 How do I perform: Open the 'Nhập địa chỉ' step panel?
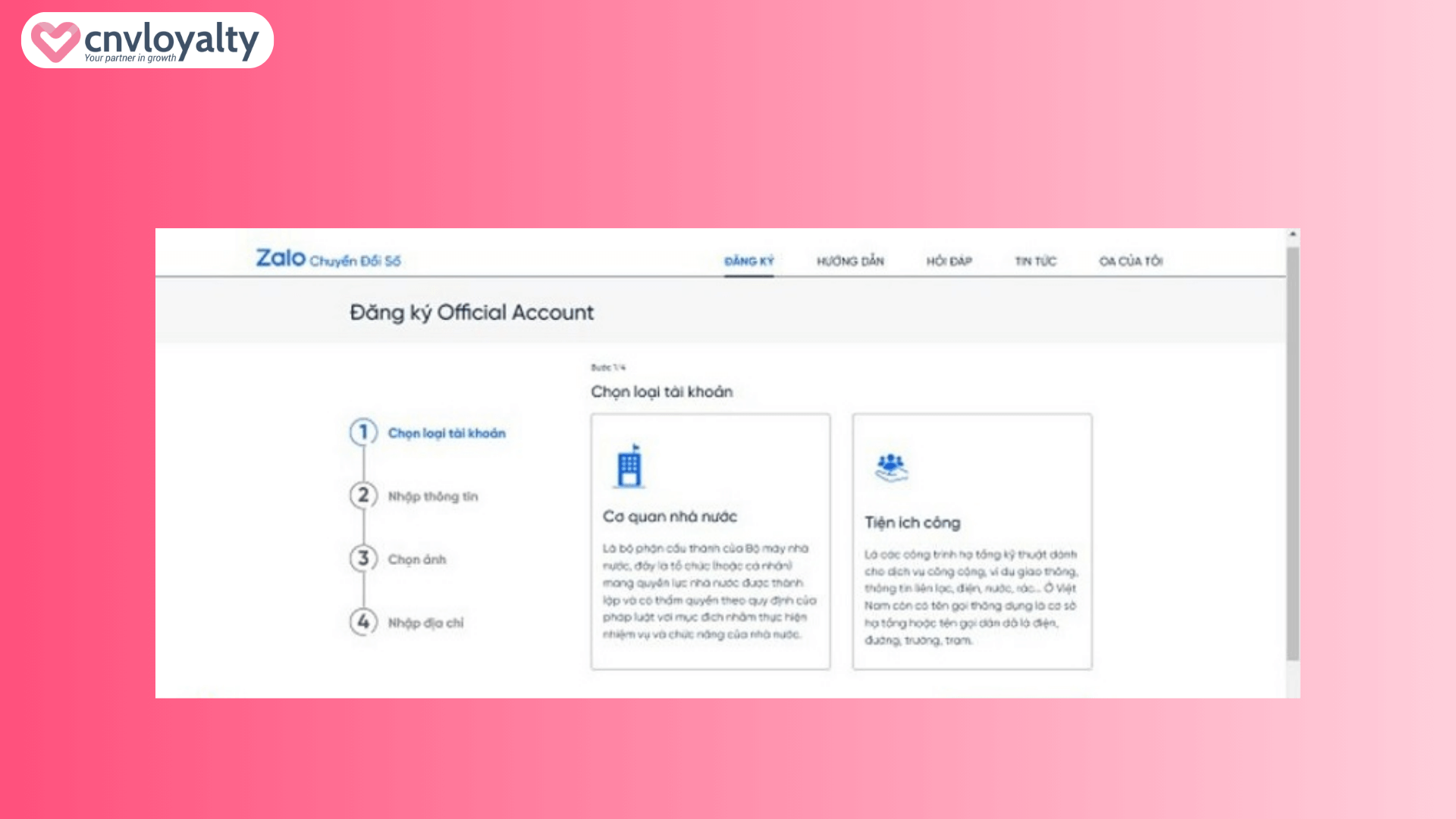pyautogui.click(x=426, y=622)
